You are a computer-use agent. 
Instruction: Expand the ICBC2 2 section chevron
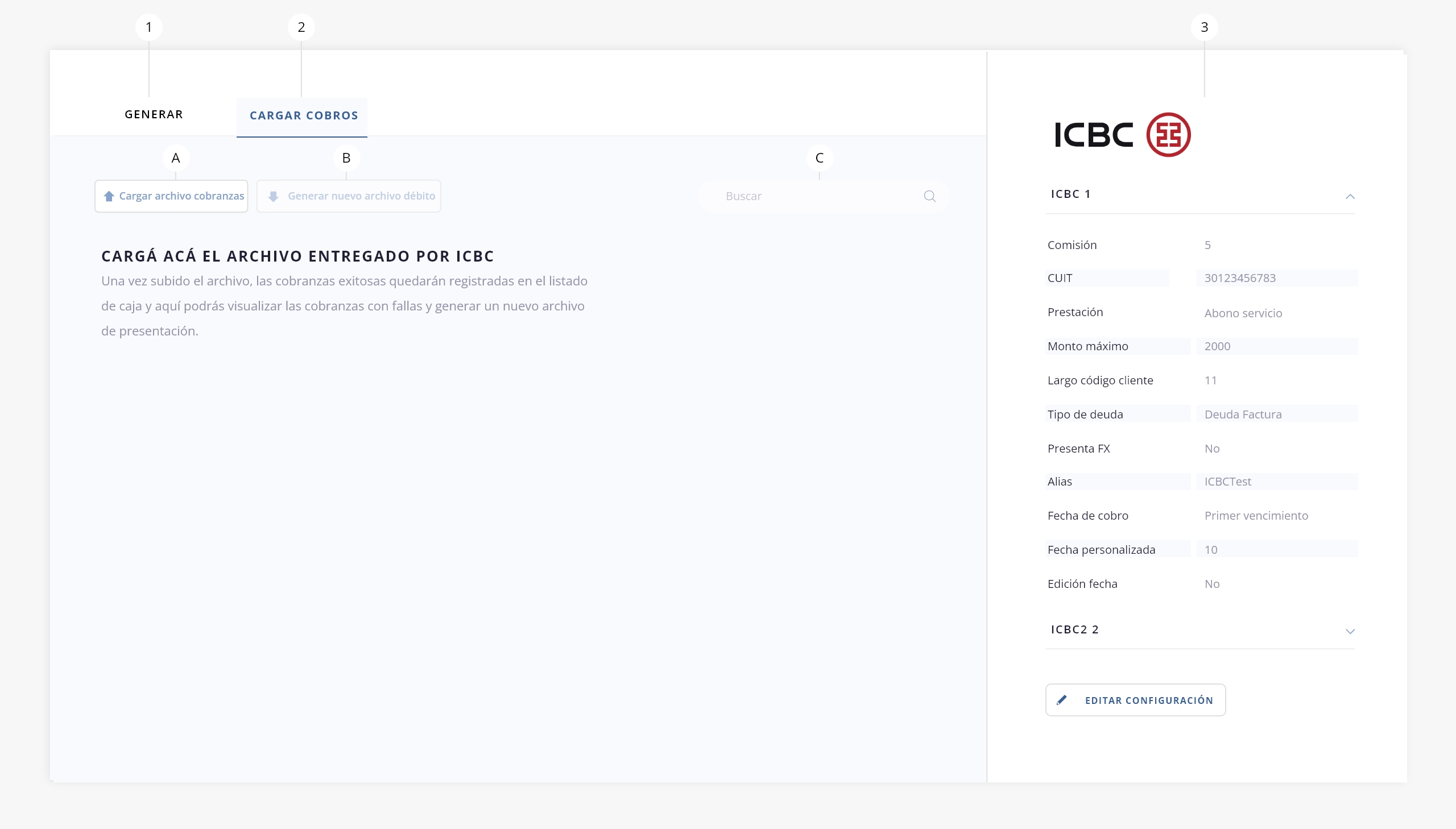click(x=1350, y=632)
